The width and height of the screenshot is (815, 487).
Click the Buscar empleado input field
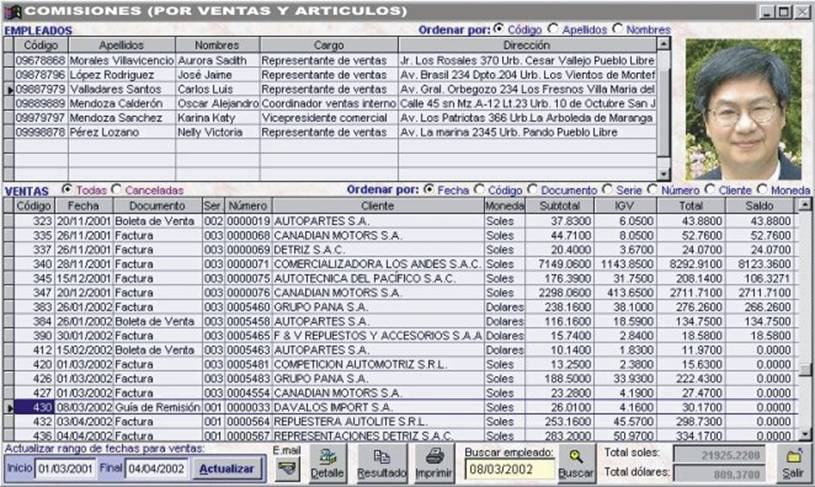coord(509,470)
